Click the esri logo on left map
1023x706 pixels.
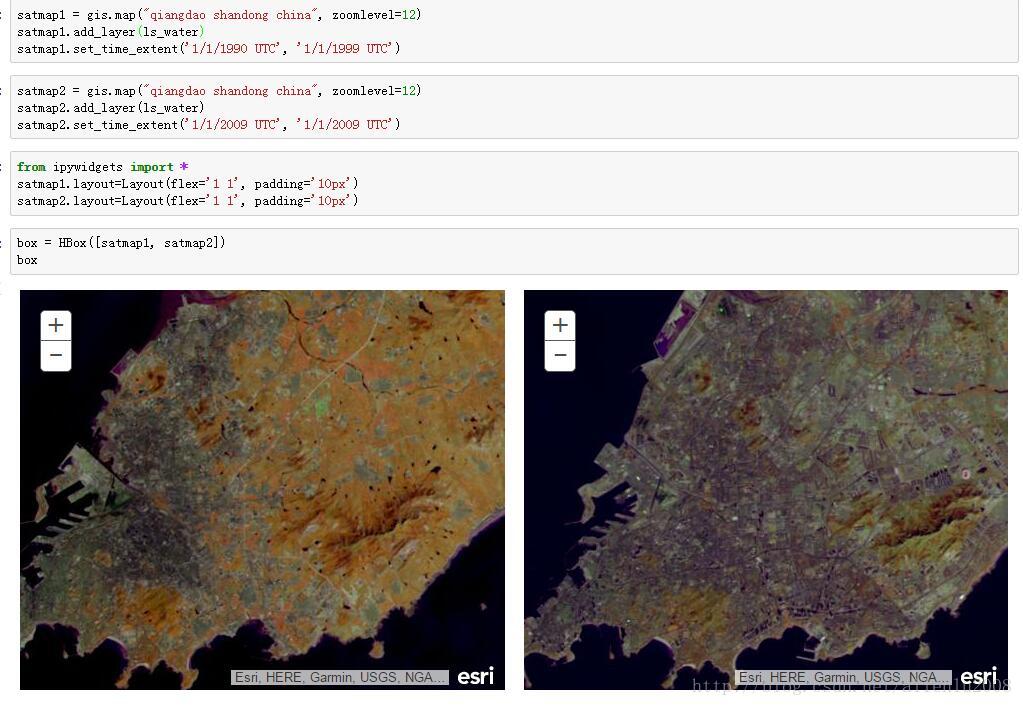[476, 677]
